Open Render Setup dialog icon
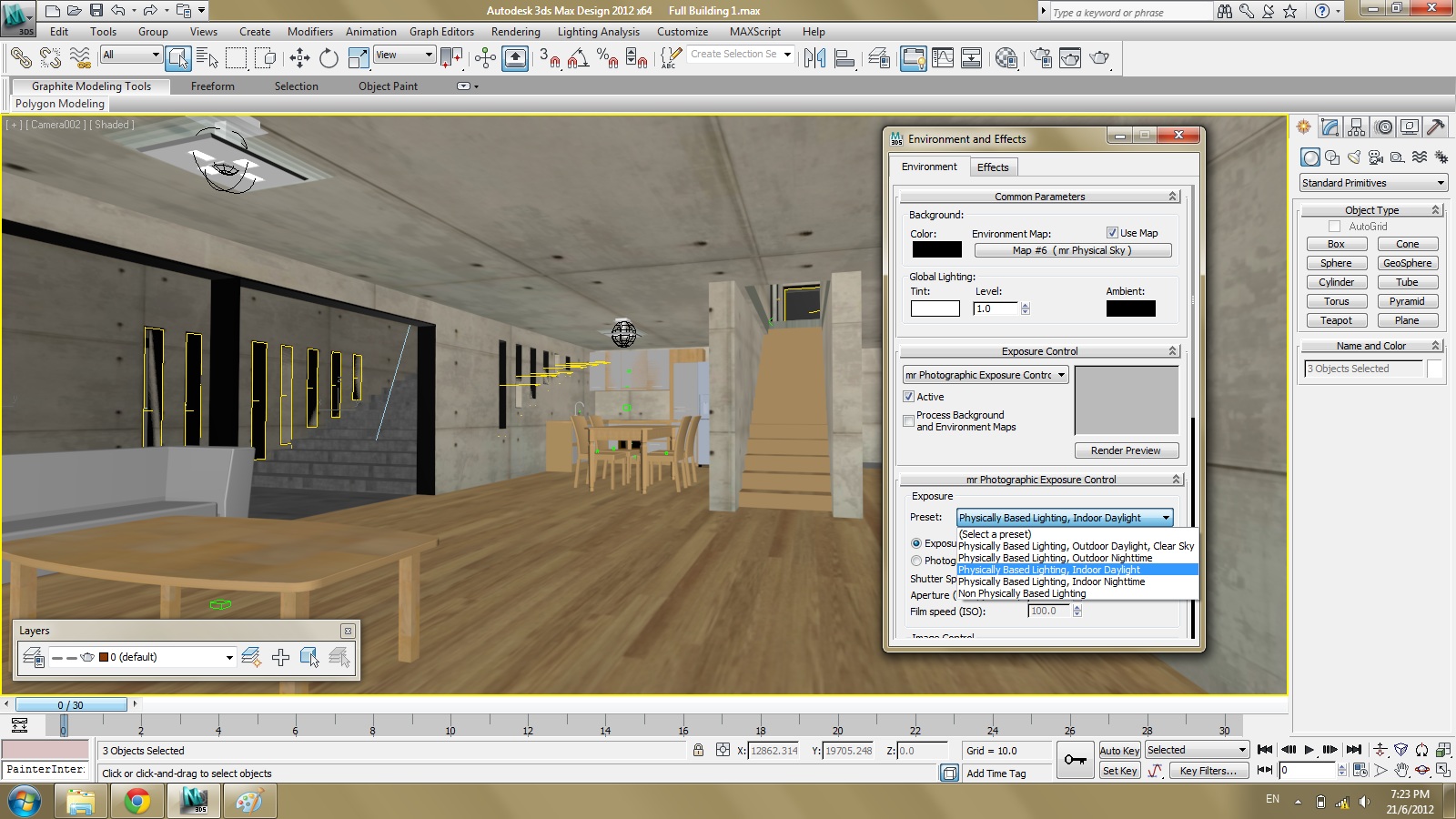Viewport: 1456px width, 819px height. coord(1041,58)
